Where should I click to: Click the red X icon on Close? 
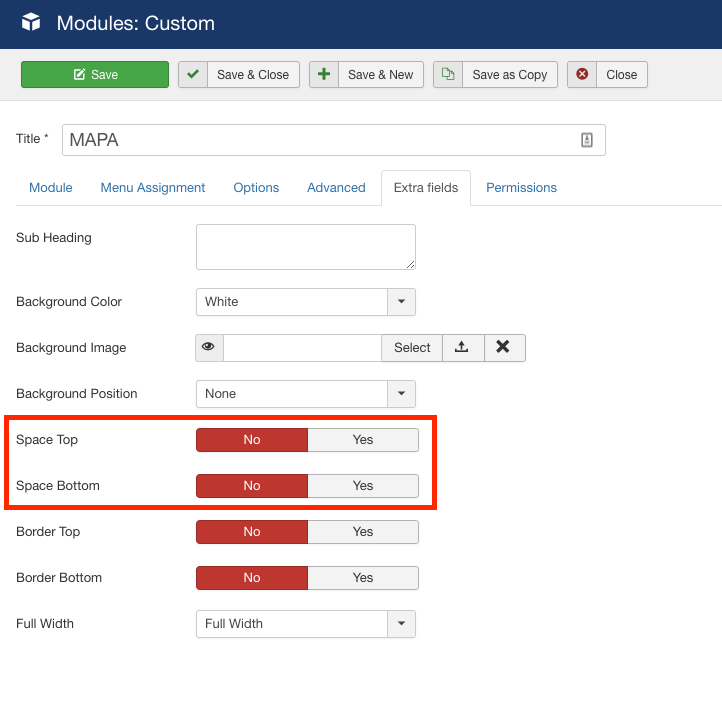pyautogui.click(x=582, y=75)
